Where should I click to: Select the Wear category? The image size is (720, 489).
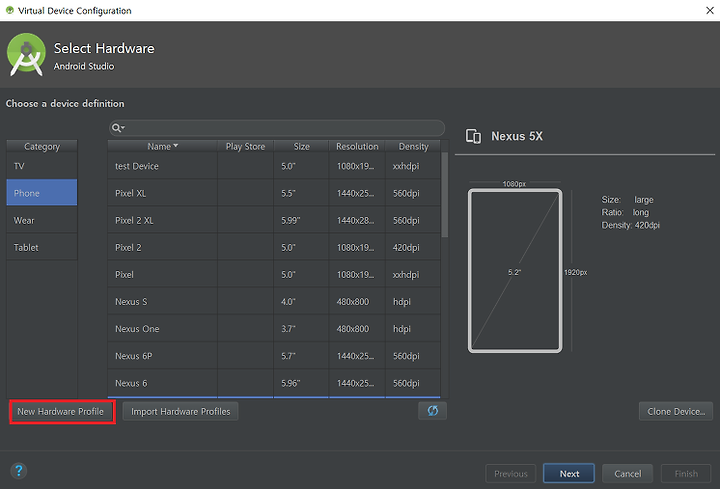pyautogui.click(x=42, y=220)
